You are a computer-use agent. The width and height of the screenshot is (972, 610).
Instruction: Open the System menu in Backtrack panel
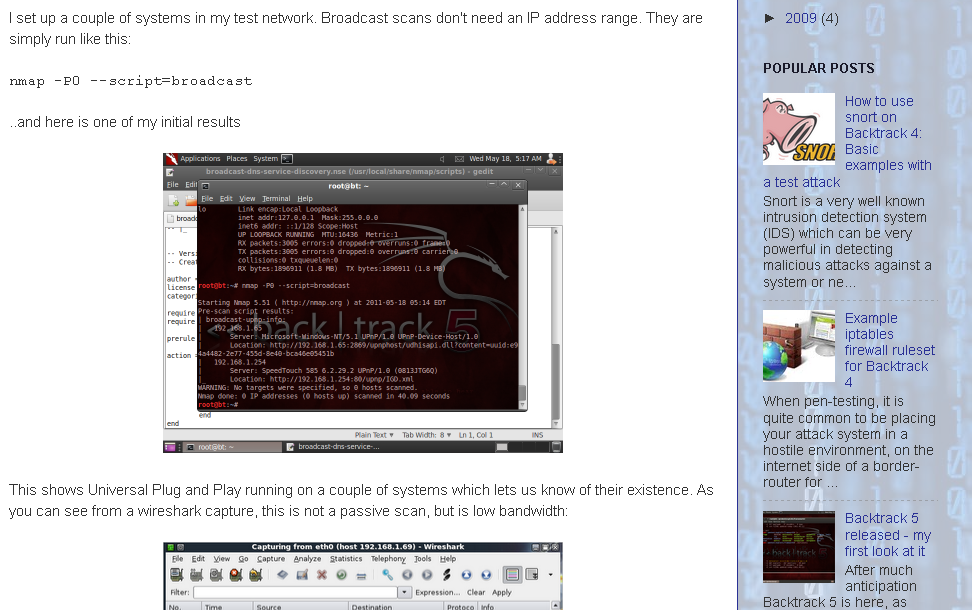(x=265, y=159)
